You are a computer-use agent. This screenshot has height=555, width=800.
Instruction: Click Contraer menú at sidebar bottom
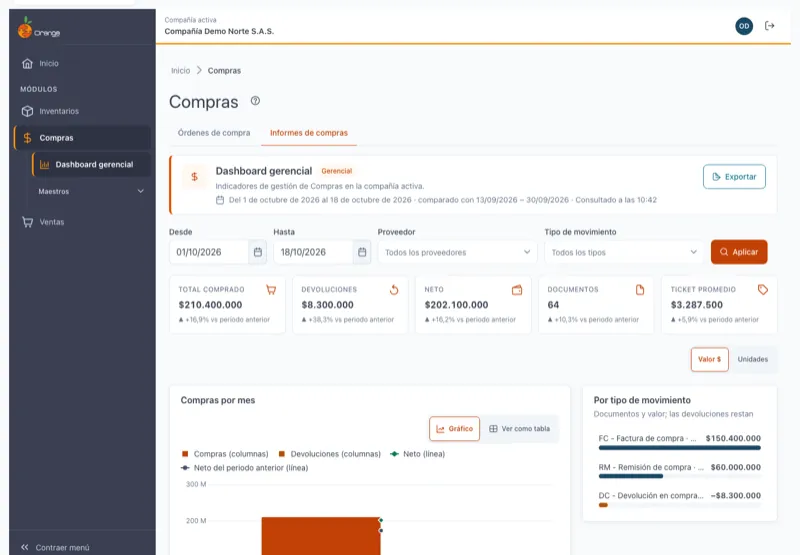point(62,547)
